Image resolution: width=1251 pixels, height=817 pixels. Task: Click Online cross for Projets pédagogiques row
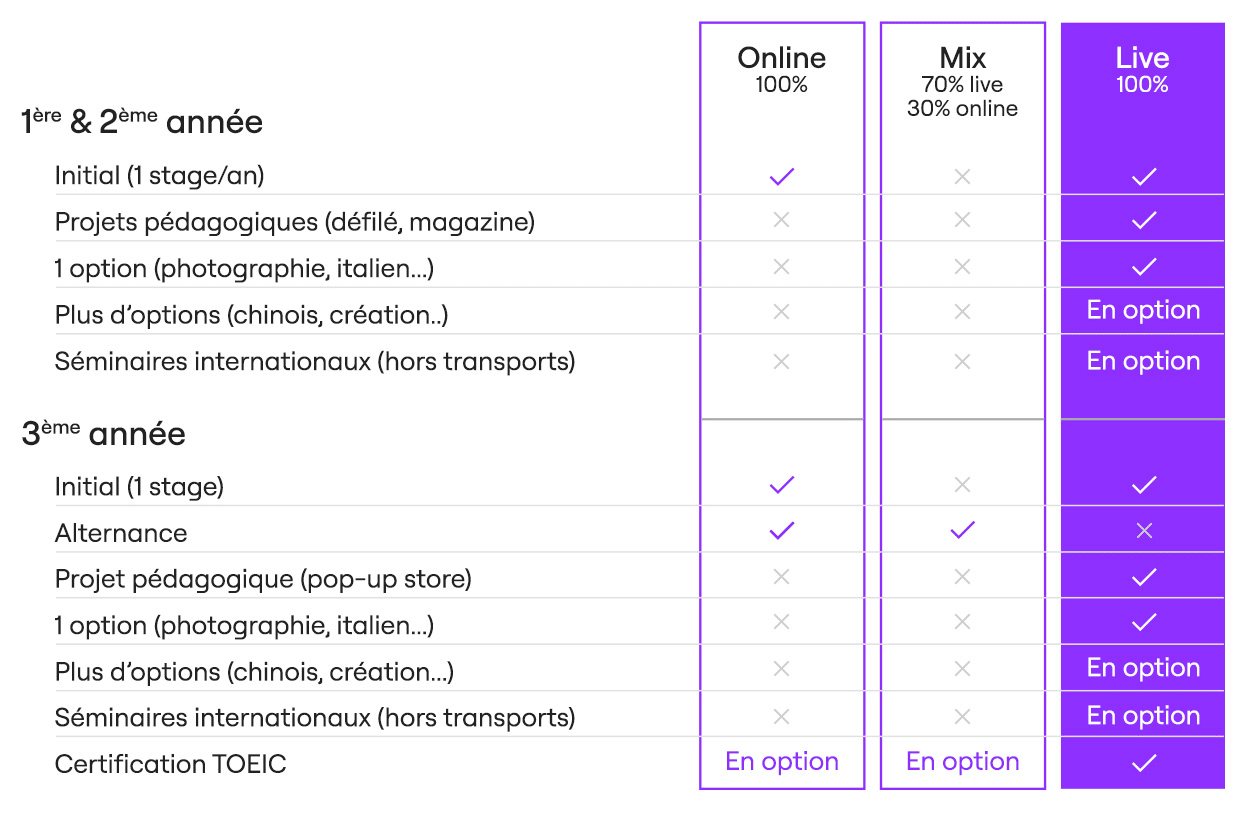pos(782,220)
